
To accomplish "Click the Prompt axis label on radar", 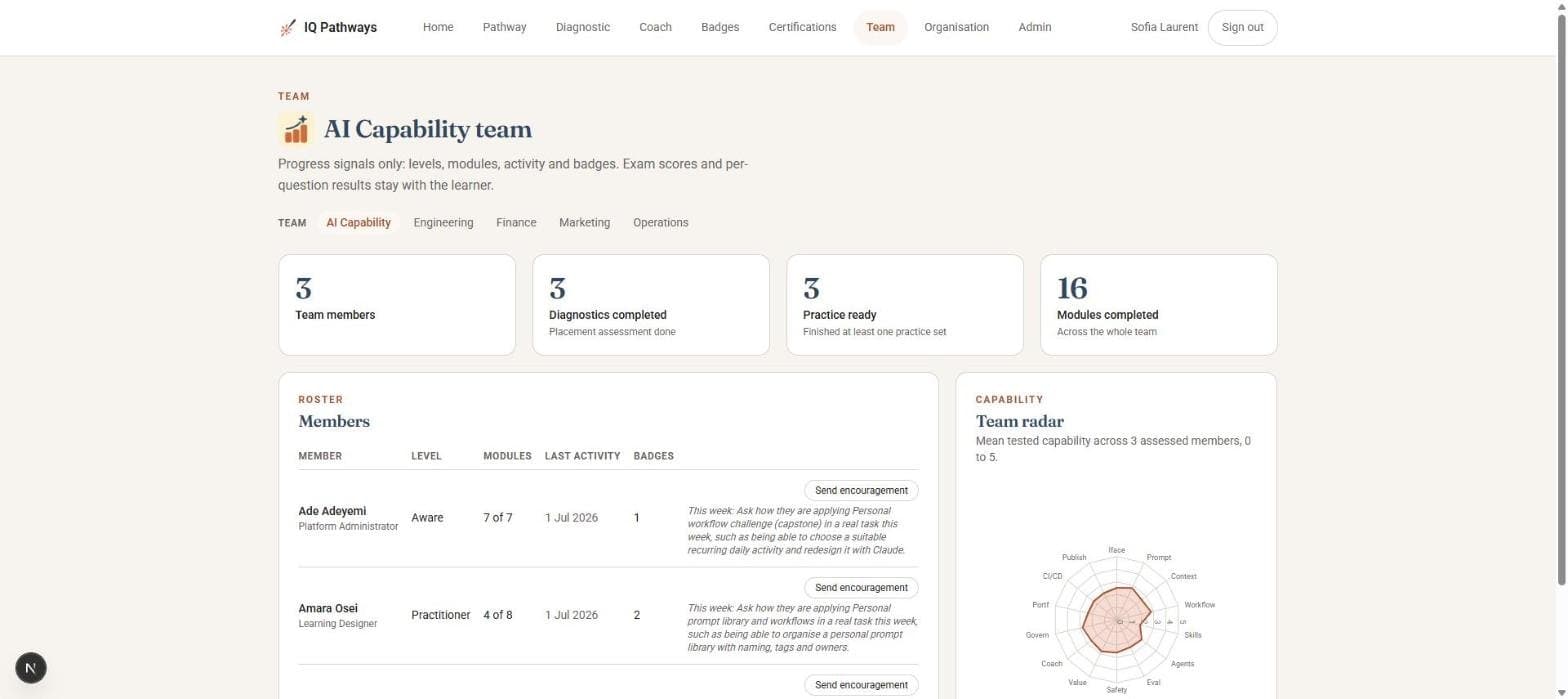I will click(1159, 557).
